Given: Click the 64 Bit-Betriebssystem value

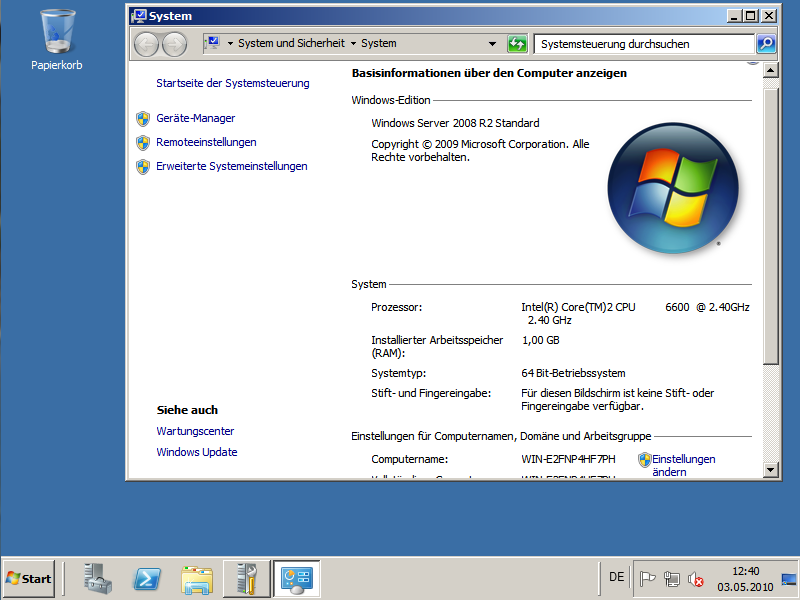Looking at the screenshot, I should pos(573,373).
